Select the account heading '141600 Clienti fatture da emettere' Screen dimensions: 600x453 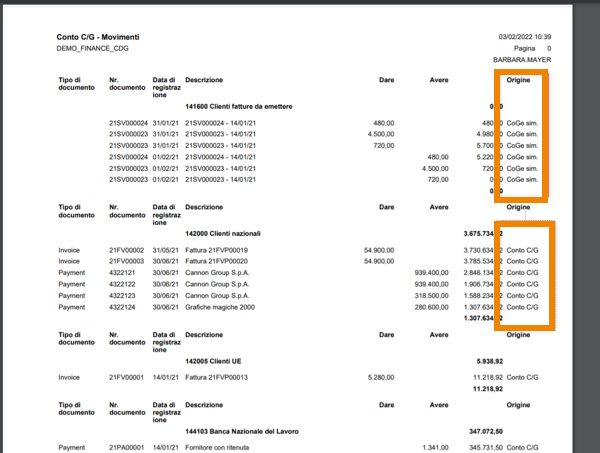(x=239, y=106)
